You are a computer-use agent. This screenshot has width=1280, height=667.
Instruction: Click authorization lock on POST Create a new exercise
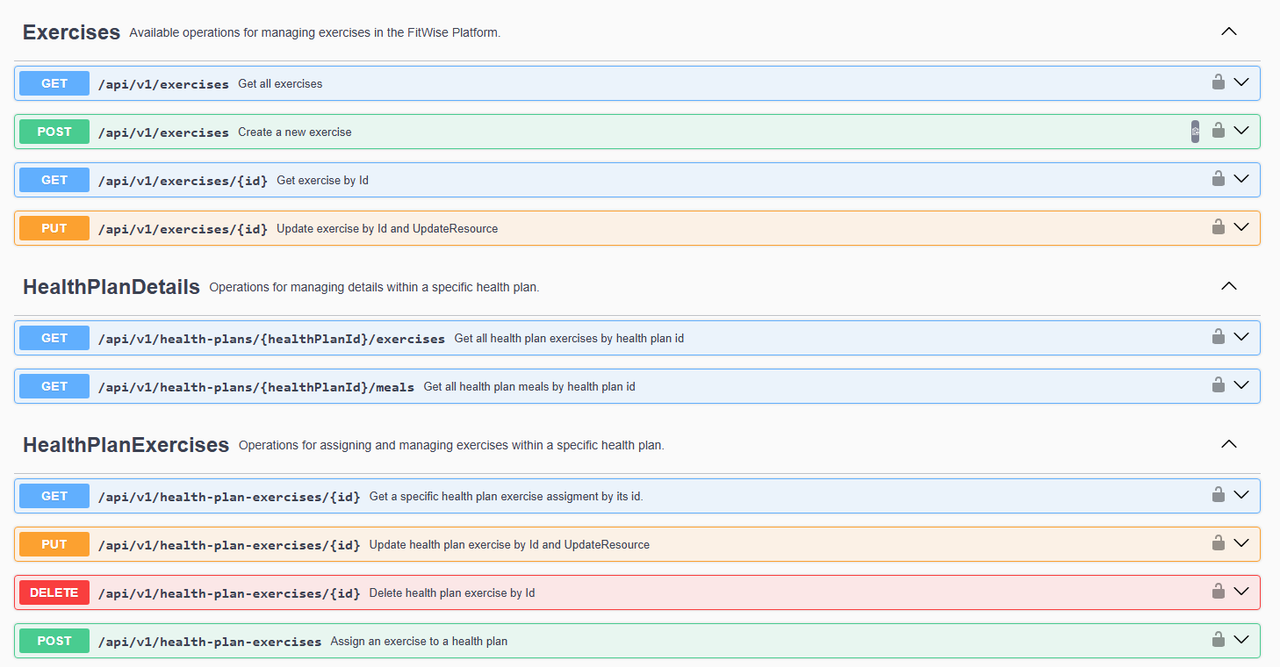pos(1218,130)
